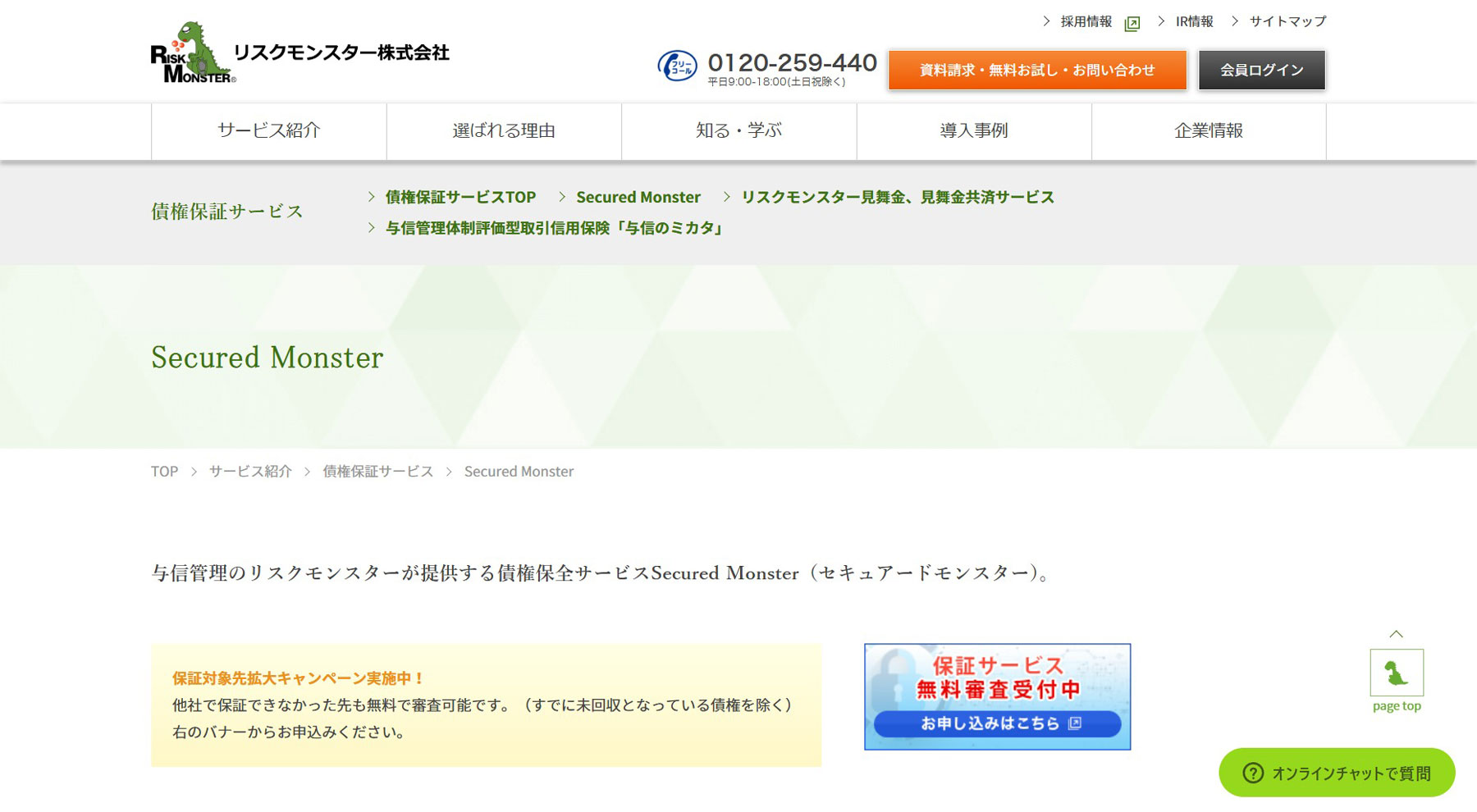1477x812 pixels.
Task: Click the Secured Monster page title
Action: [x=267, y=358]
